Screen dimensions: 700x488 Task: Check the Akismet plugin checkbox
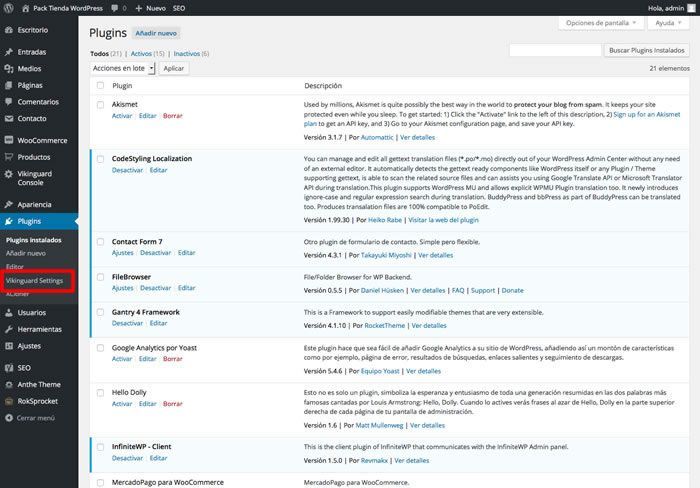100,104
